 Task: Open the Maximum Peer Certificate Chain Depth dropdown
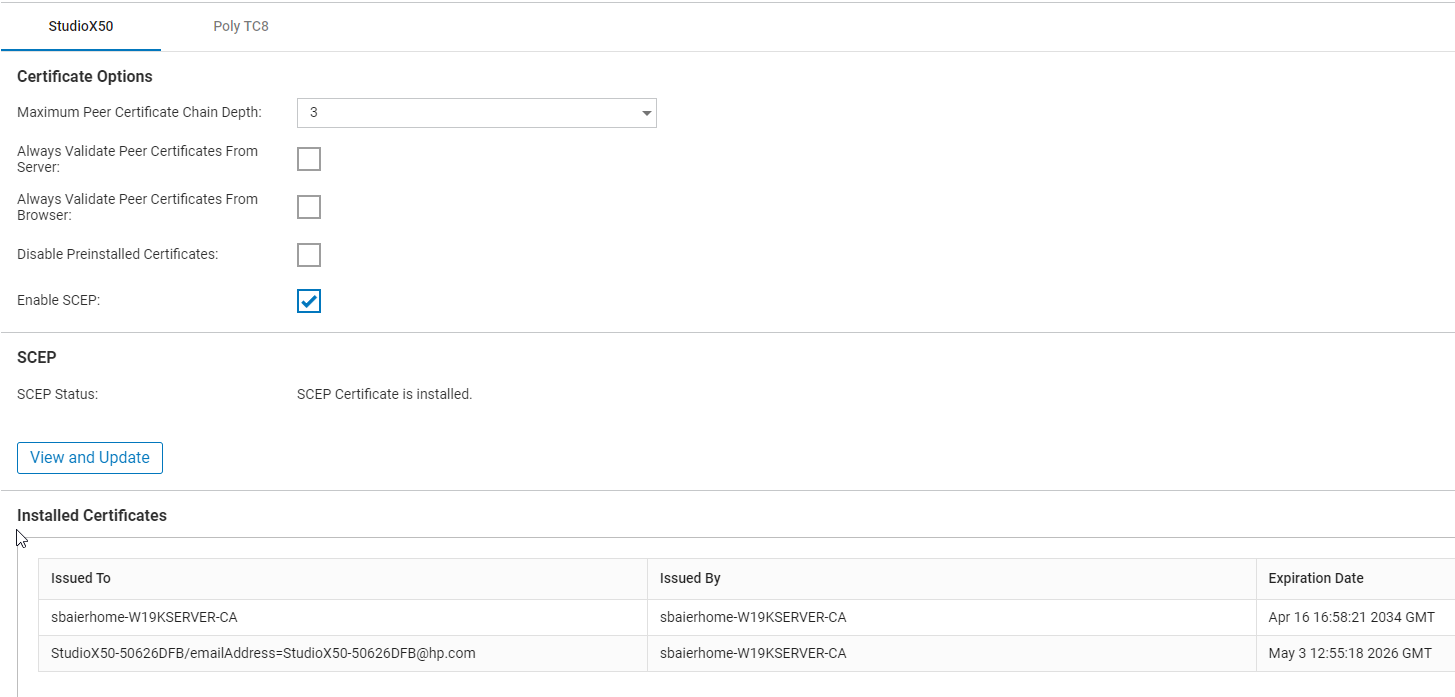point(476,113)
